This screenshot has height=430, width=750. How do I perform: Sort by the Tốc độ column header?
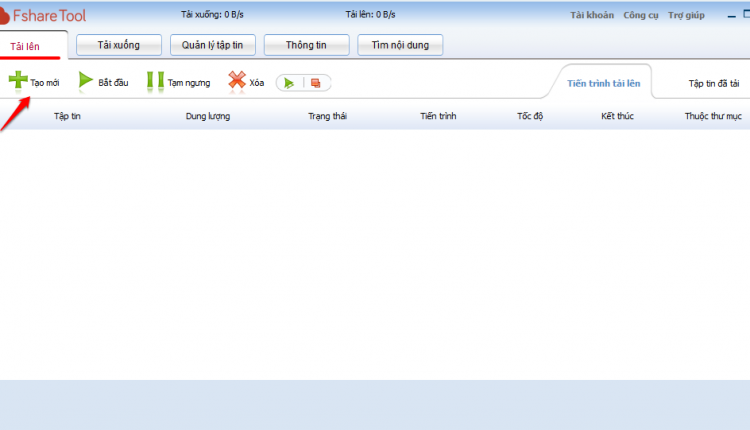530,116
